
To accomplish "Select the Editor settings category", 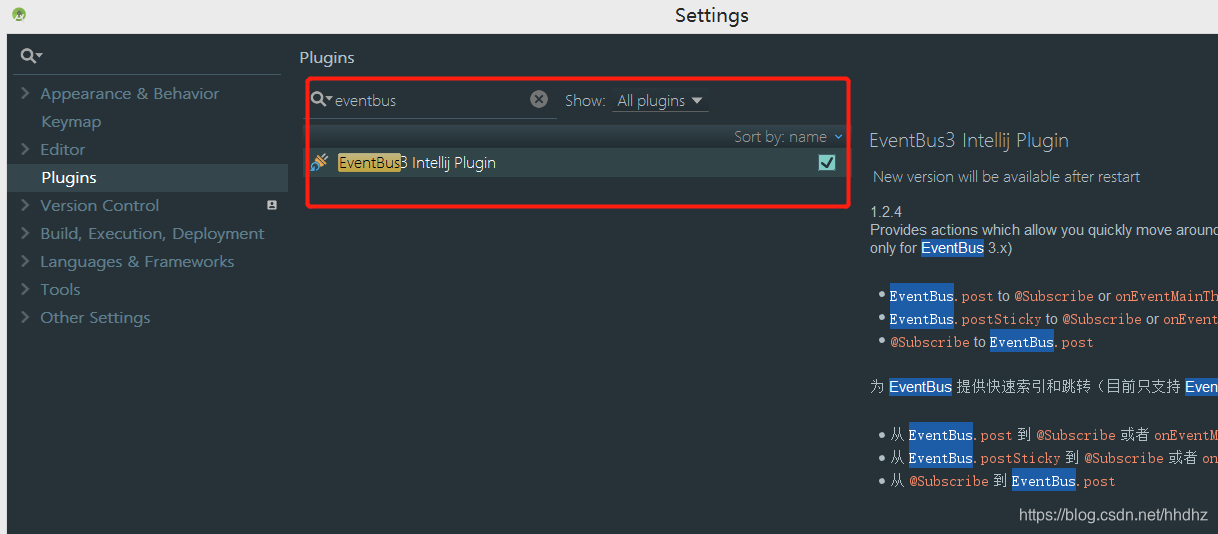I will [x=62, y=149].
